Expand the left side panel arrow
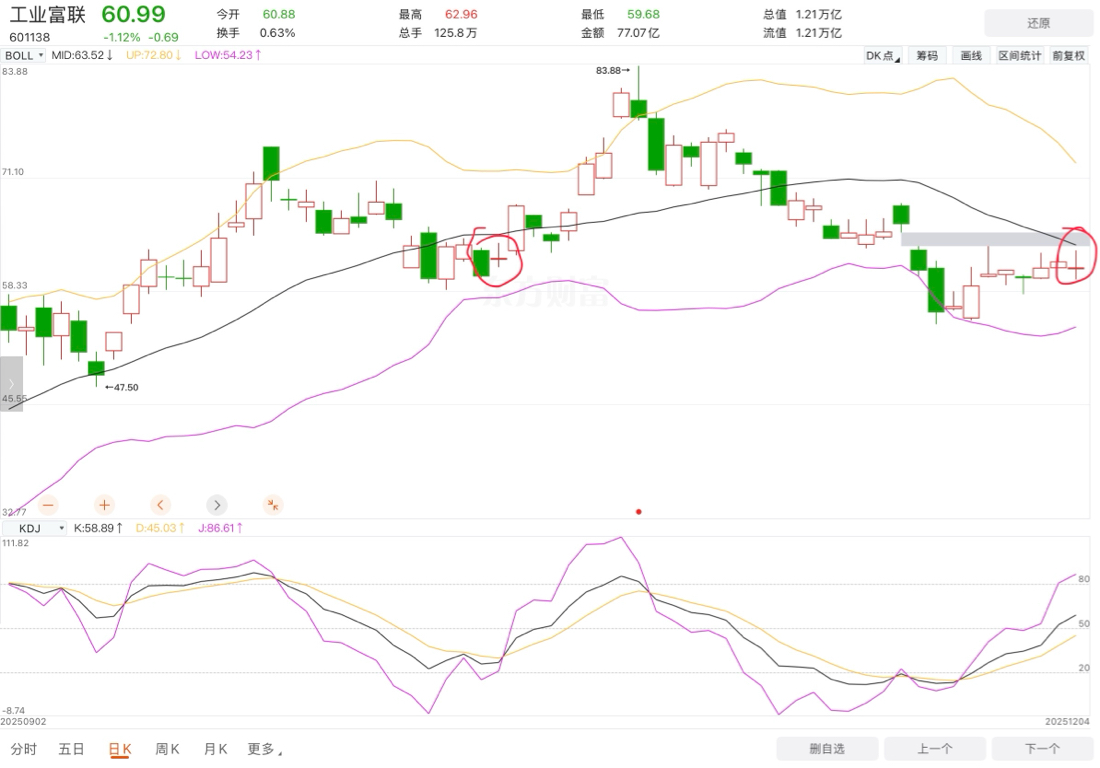 click(11, 384)
